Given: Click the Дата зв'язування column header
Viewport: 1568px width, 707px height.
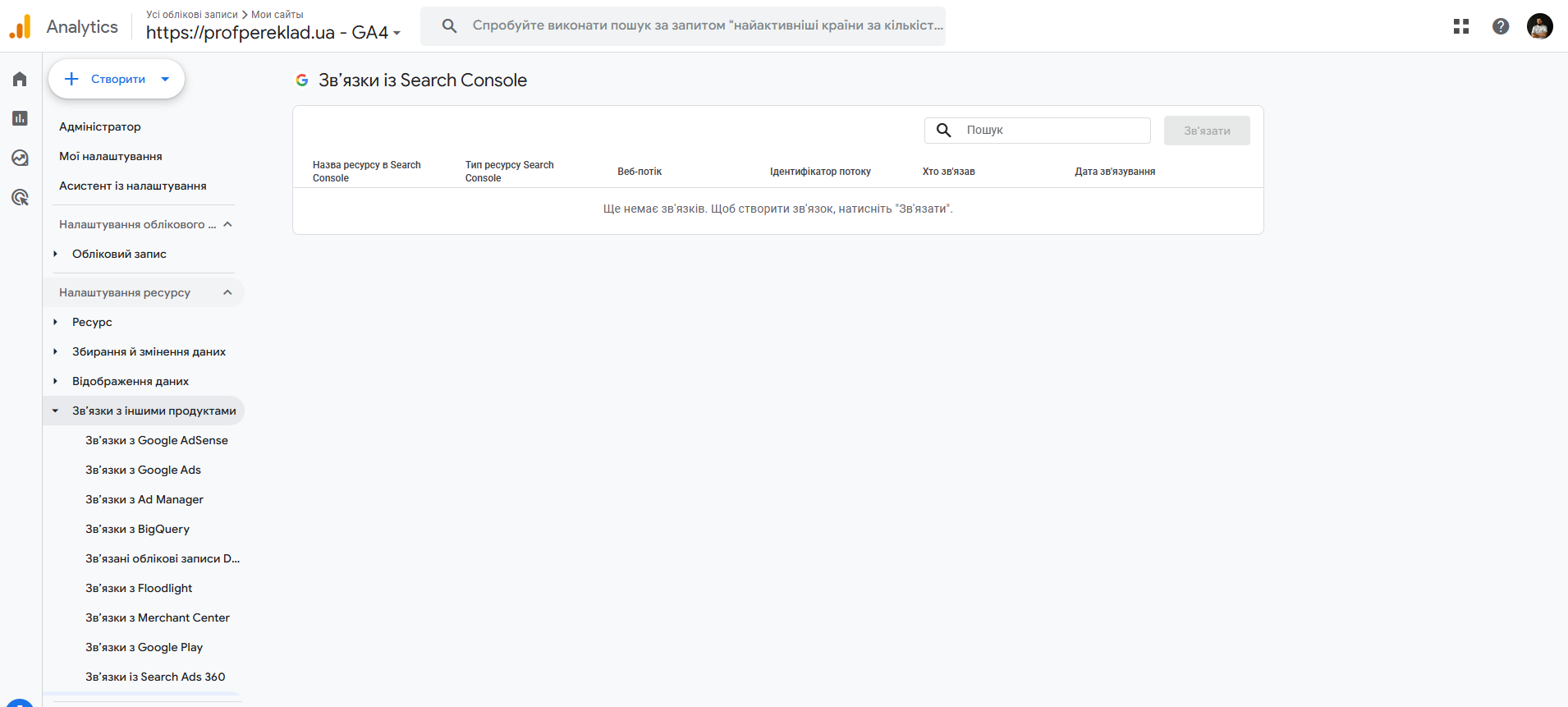Looking at the screenshot, I should (x=1115, y=172).
